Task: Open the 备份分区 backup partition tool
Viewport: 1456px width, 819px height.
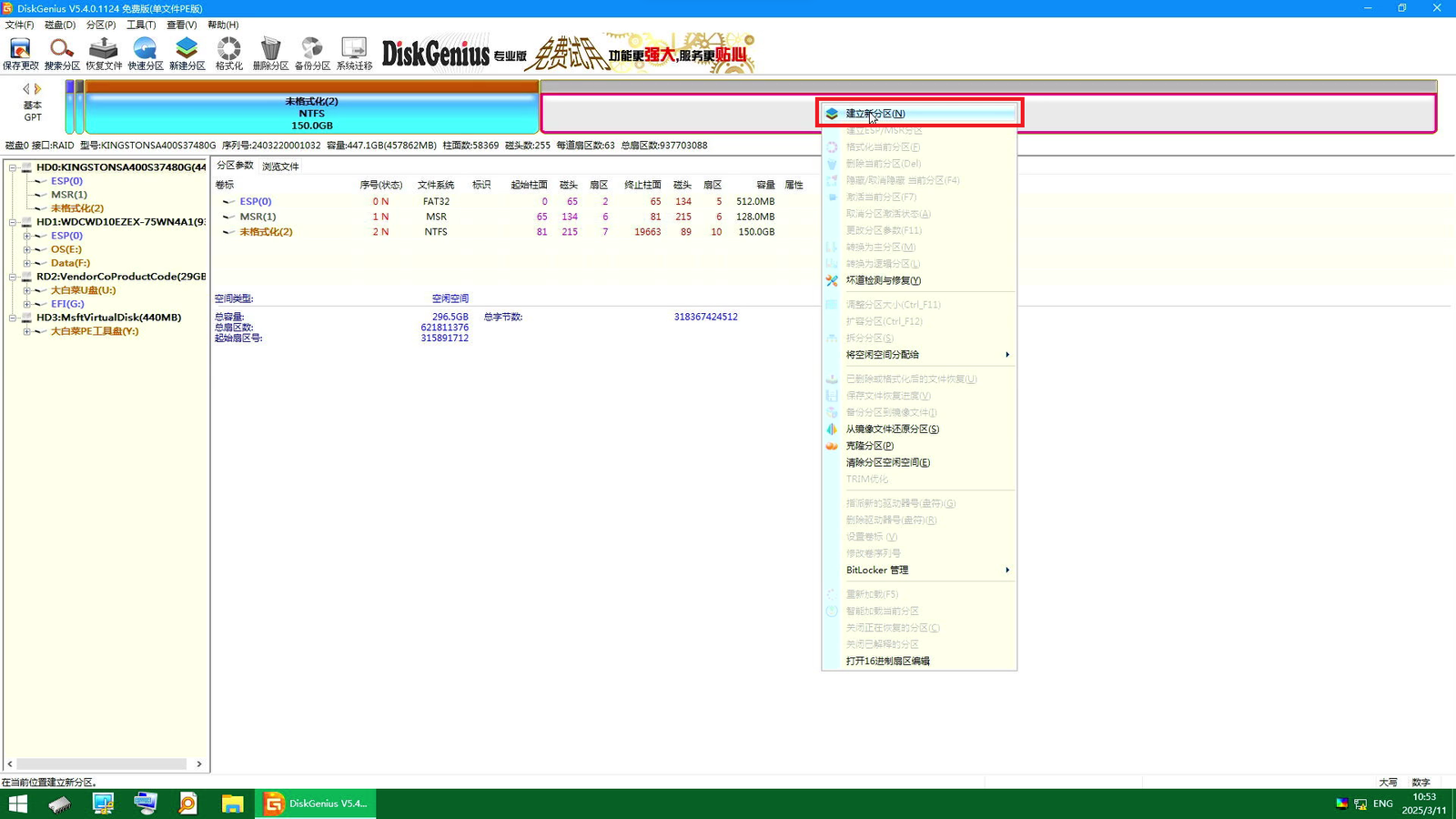Action: (312, 54)
